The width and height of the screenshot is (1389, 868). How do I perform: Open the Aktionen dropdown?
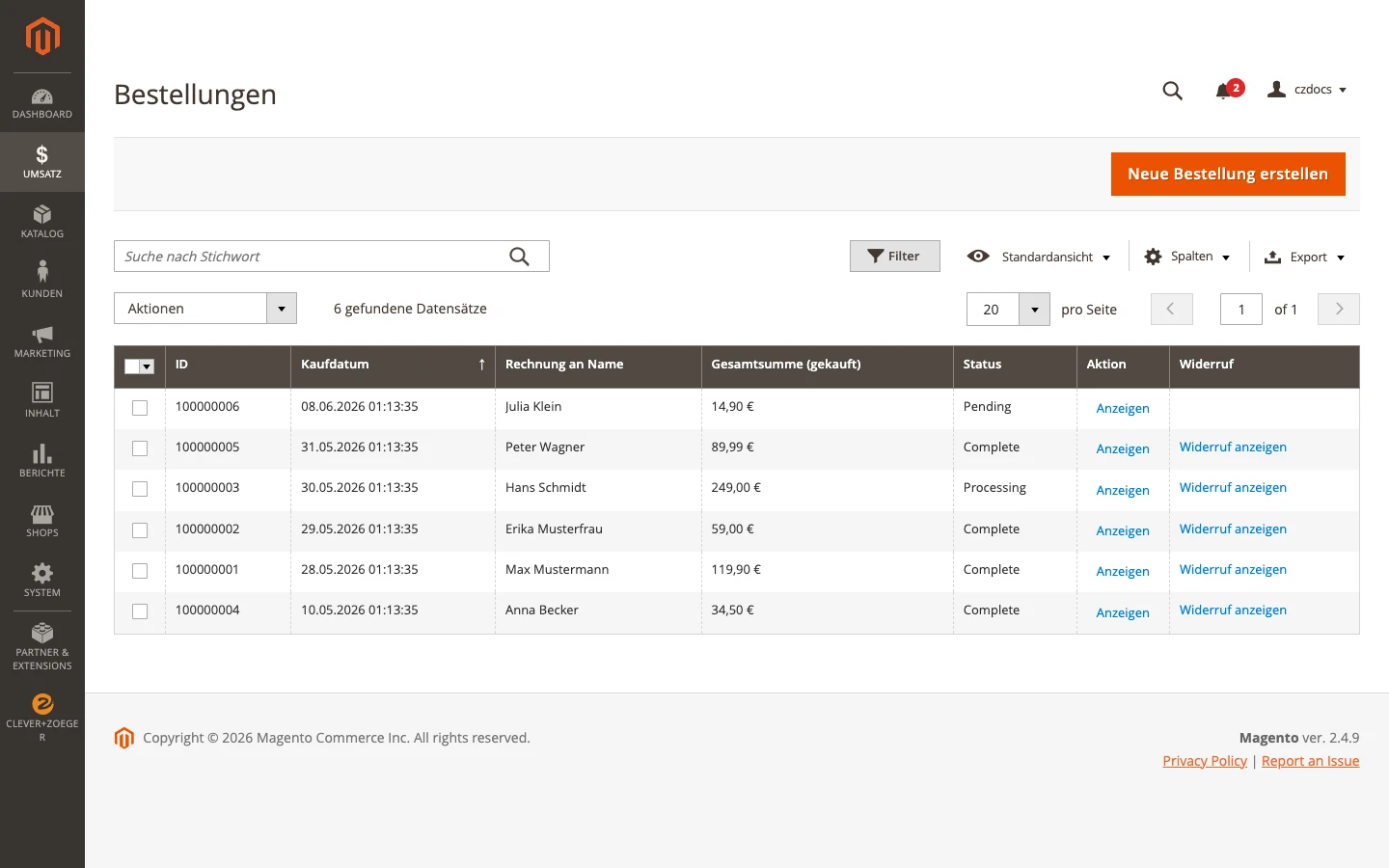[x=205, y=309]
